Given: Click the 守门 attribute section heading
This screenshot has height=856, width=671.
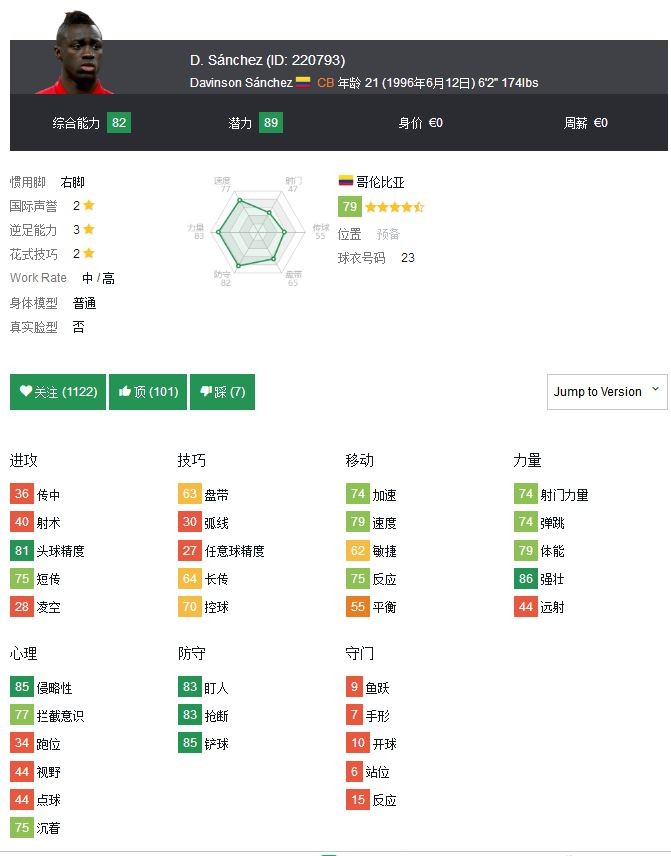Looking at the screenshot, I should click(x=360, y=653).
